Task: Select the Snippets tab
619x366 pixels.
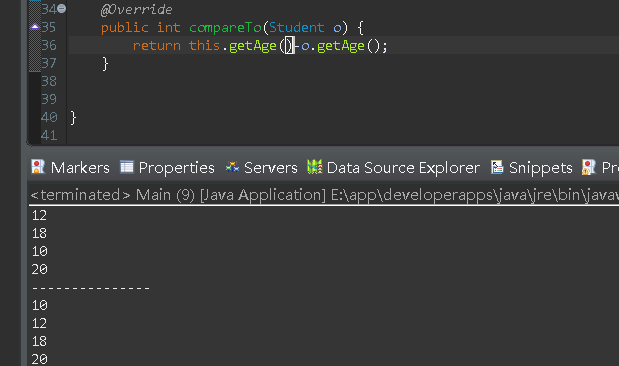Action: click(540, 168)
